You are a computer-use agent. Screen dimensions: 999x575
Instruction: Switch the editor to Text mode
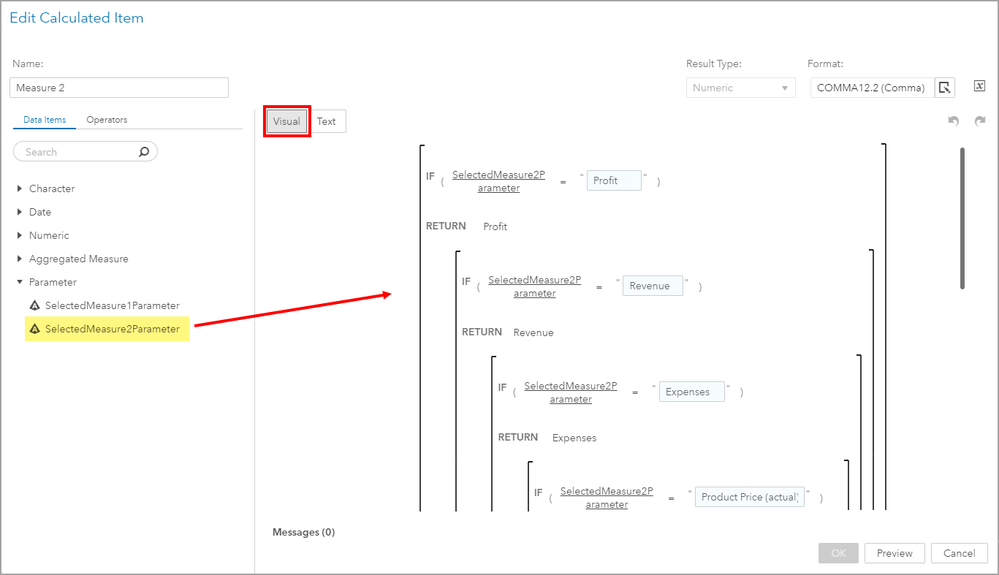click(326, 122)
